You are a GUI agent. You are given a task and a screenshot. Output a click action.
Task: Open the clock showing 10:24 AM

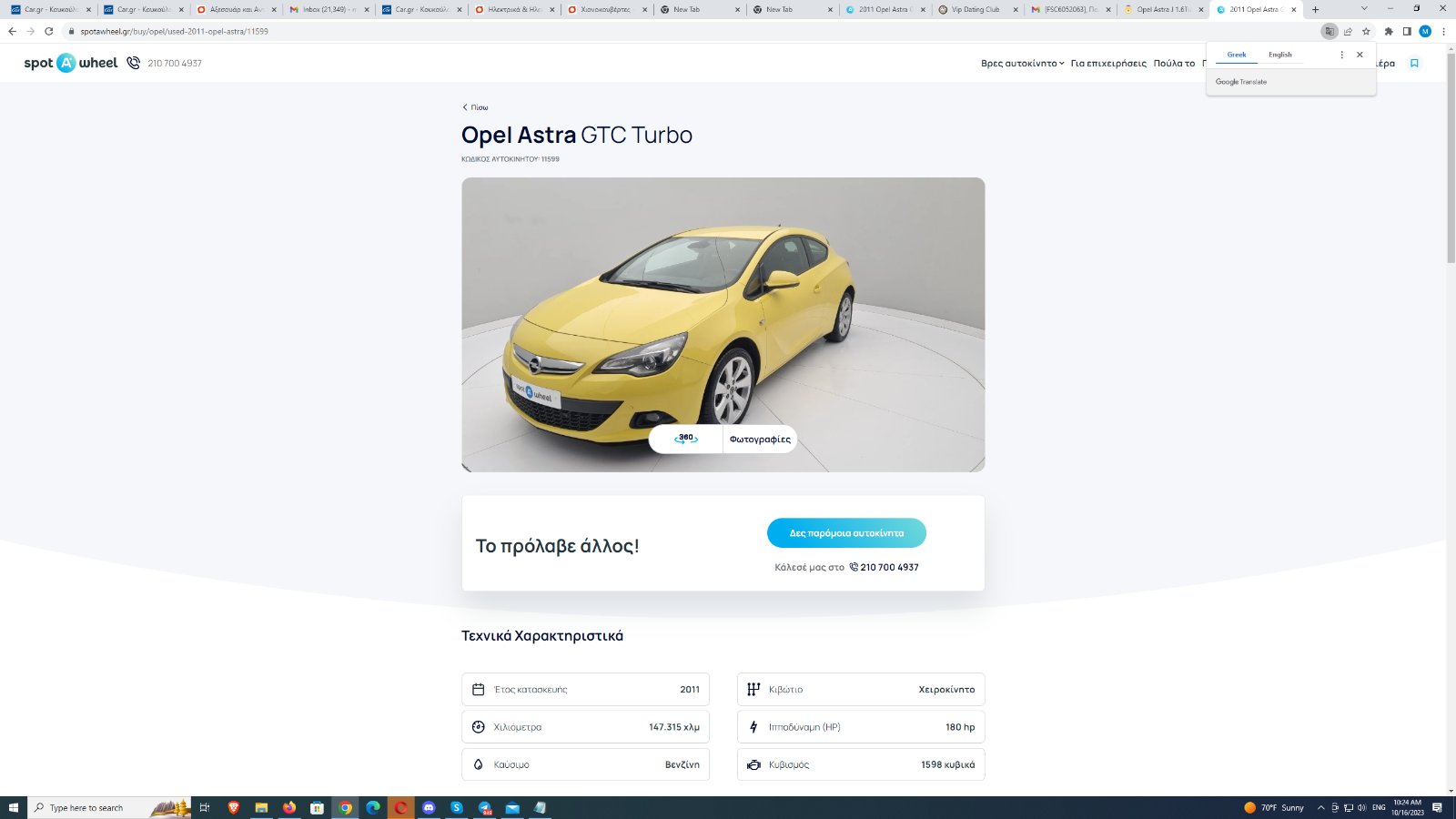pos(1407,807)
